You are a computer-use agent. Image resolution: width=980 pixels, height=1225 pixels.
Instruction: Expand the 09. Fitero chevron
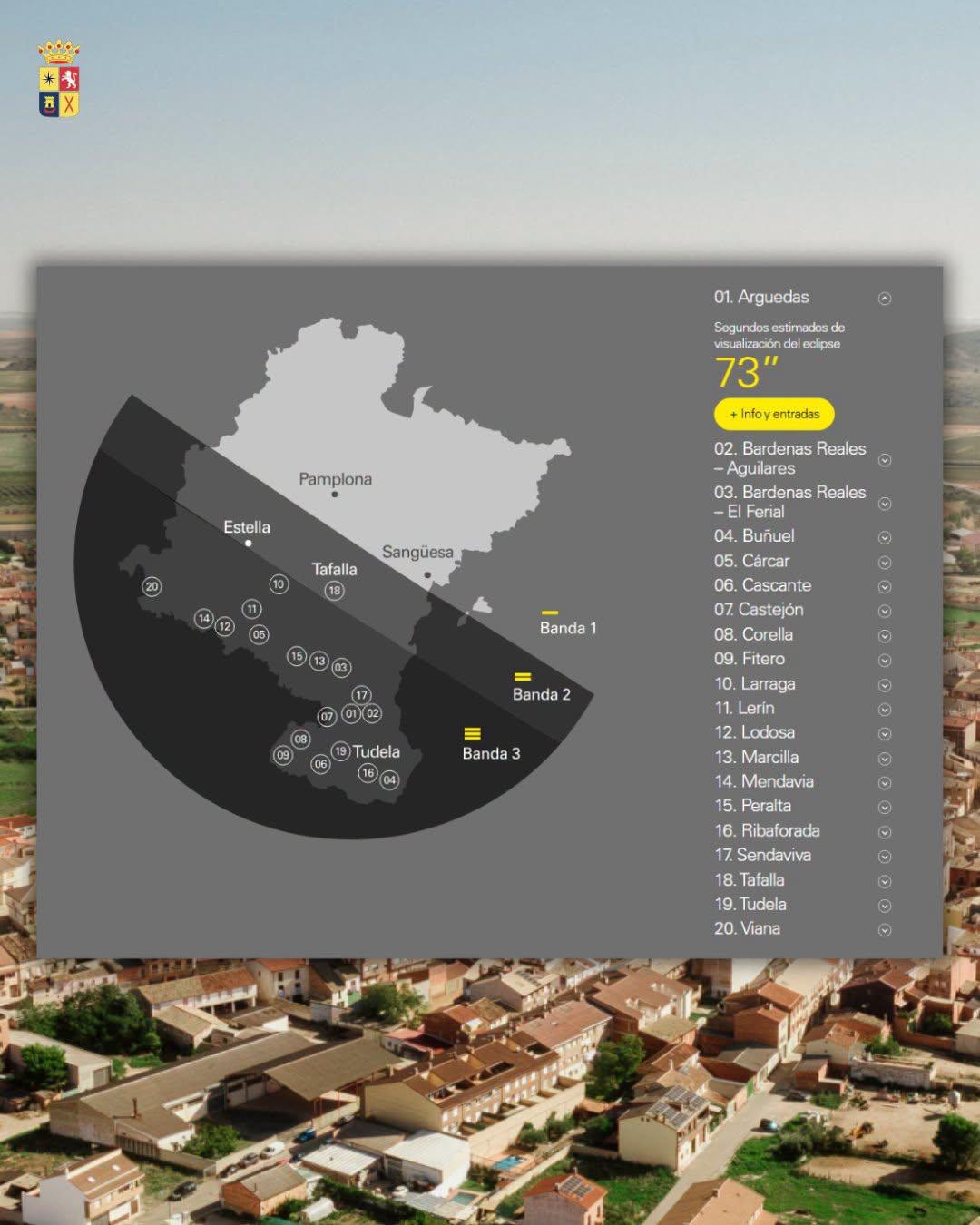[885, 661]
